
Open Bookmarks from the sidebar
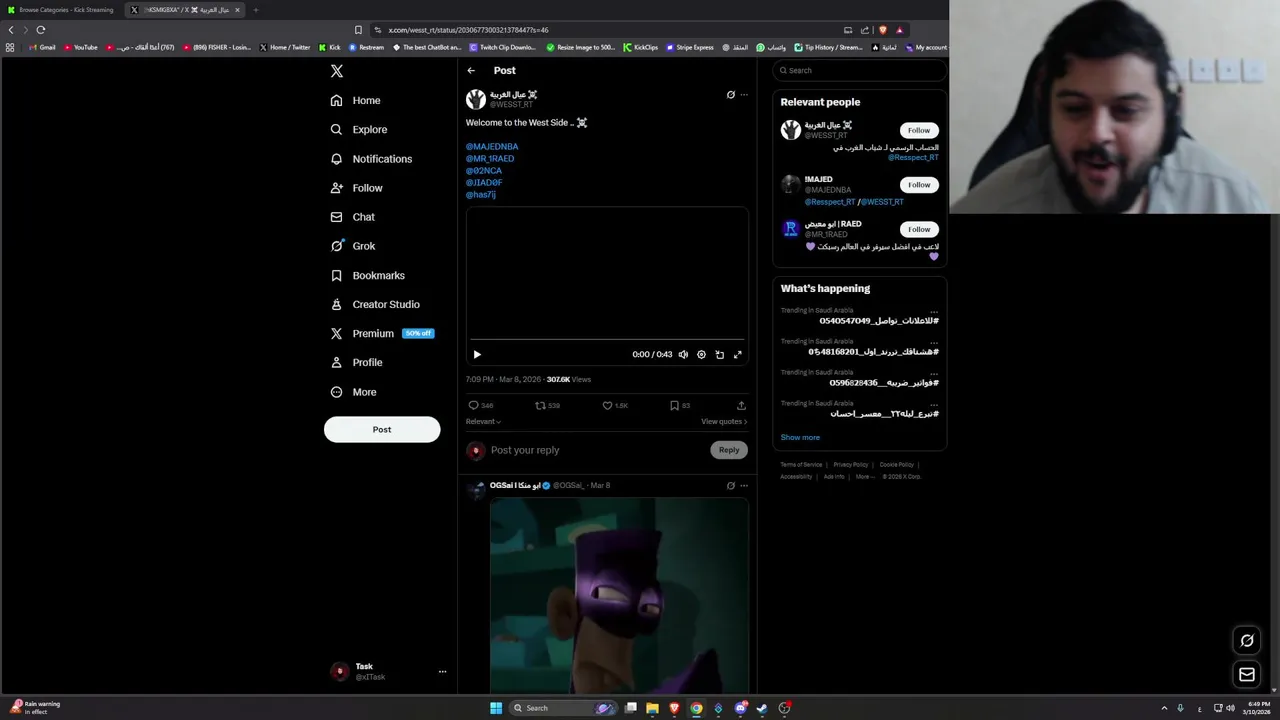point(367,275)
